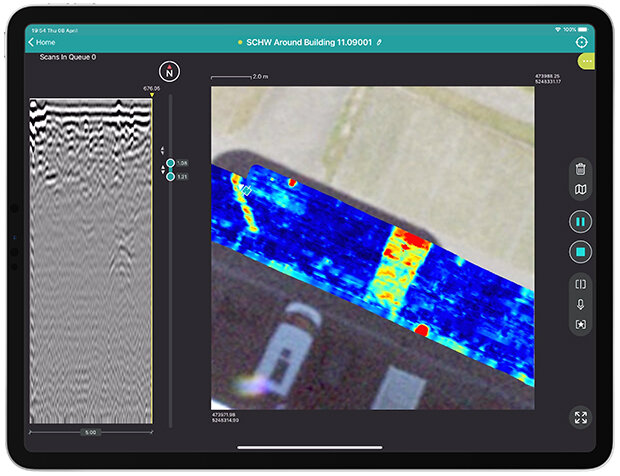This screenshot has width=620, height=476.
Task: Toggle the map layer icon
Action: [581, 190]
